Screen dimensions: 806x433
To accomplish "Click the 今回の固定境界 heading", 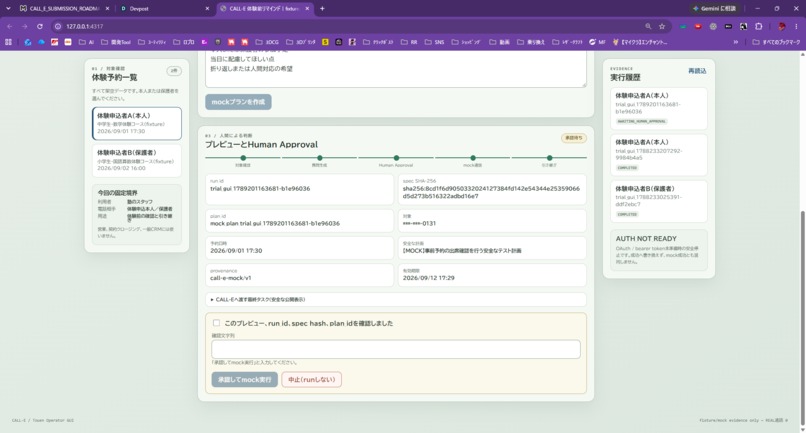I will [x=118, y=193].
